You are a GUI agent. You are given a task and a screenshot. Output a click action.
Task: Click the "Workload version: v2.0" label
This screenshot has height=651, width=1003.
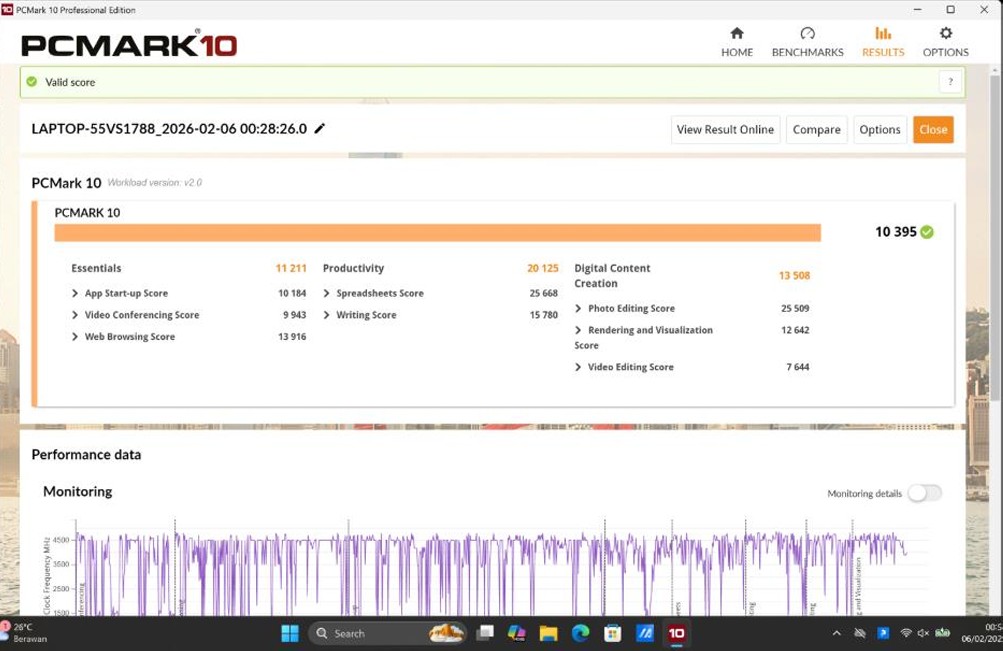point(155,183)
